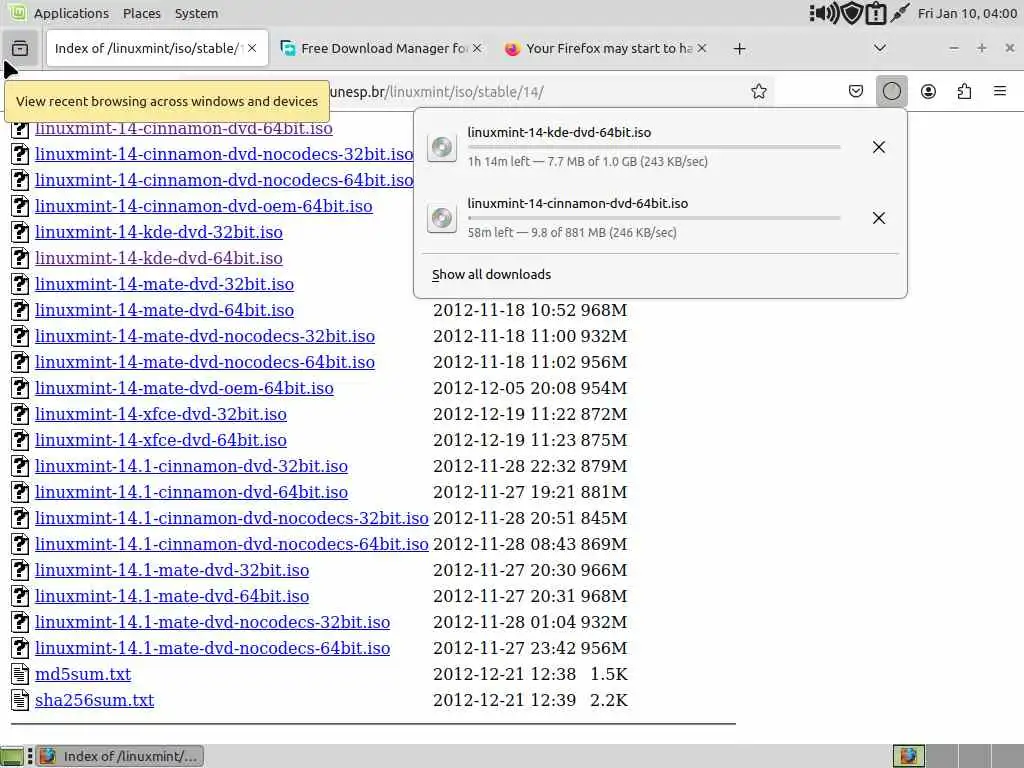1024x768 pixels.
Task: Open the System menu
Action: coord(197,13)
